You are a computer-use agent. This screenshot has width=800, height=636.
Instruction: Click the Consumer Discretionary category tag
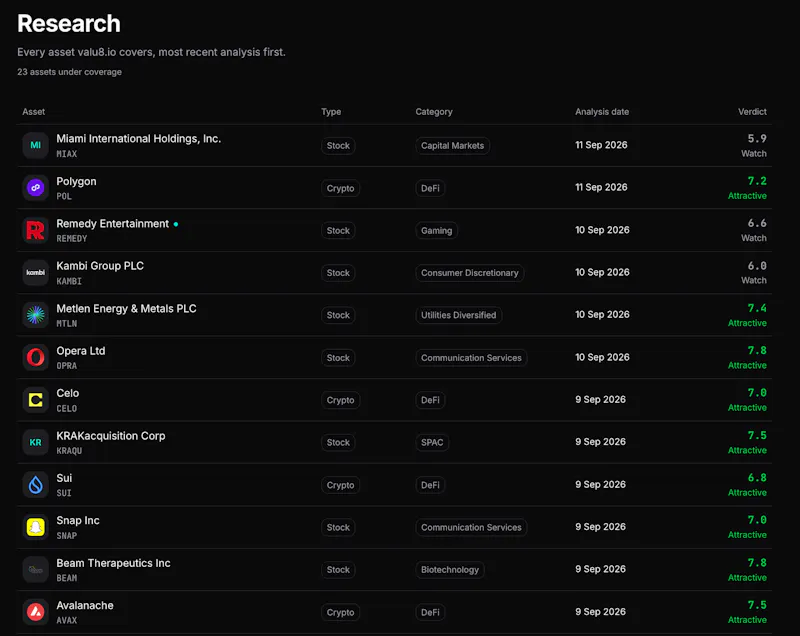tap(469, 273)
